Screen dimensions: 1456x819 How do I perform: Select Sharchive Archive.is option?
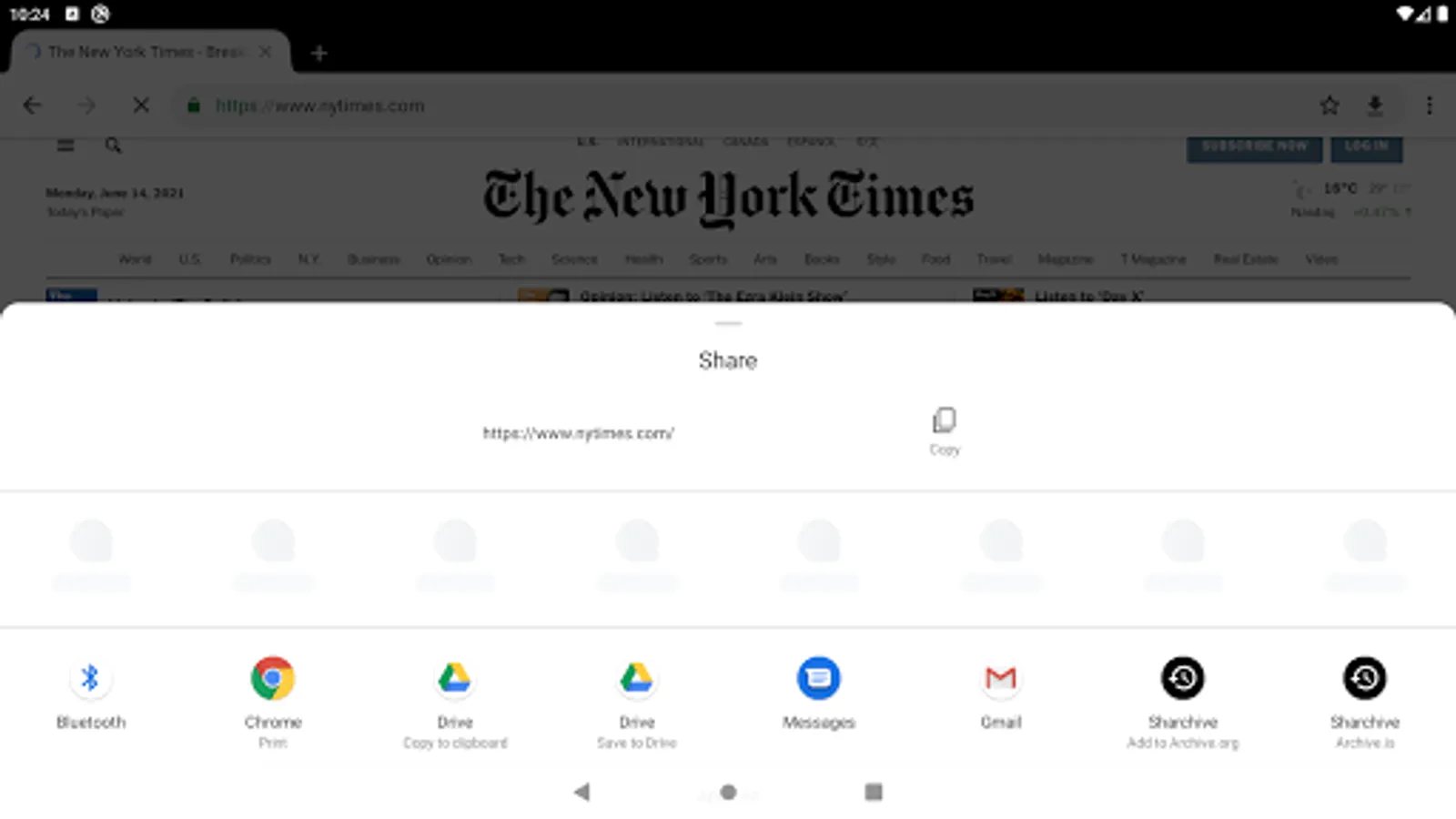(1365, 702)
